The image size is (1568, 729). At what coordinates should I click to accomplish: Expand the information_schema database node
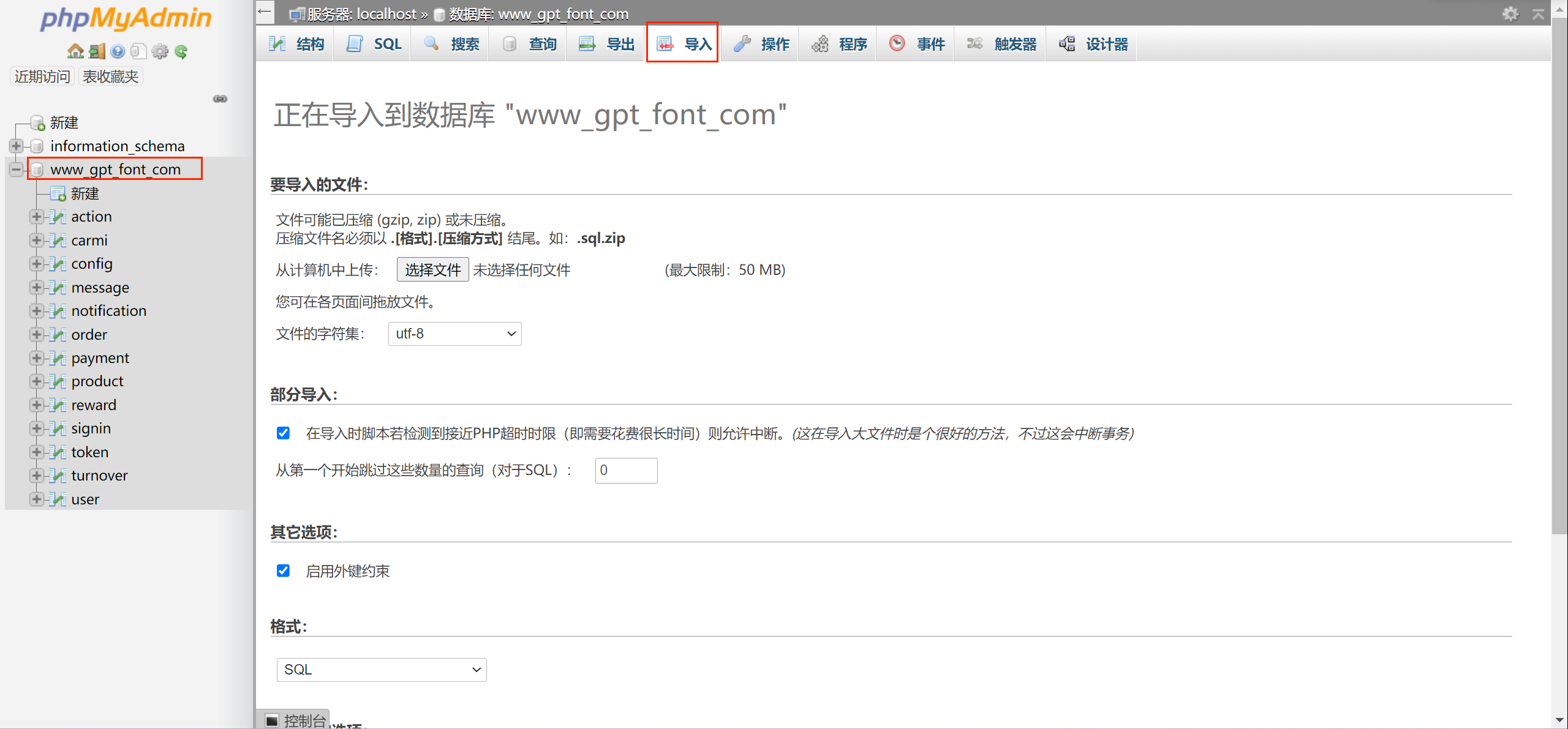click(x=17, y=146)
